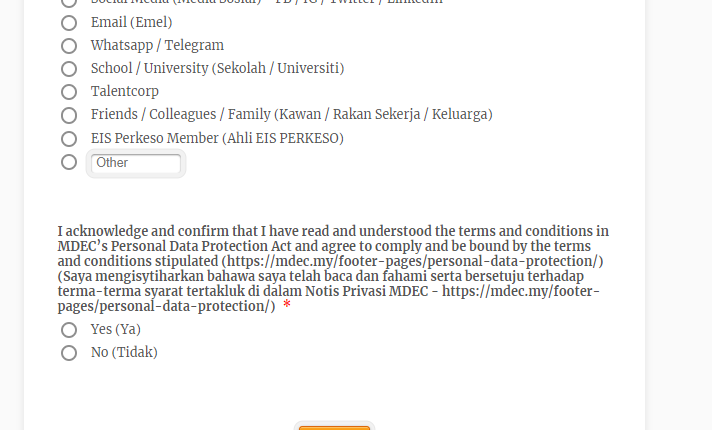Click the red required asterisk after the acknowledgement question

[x=287, y=305]
